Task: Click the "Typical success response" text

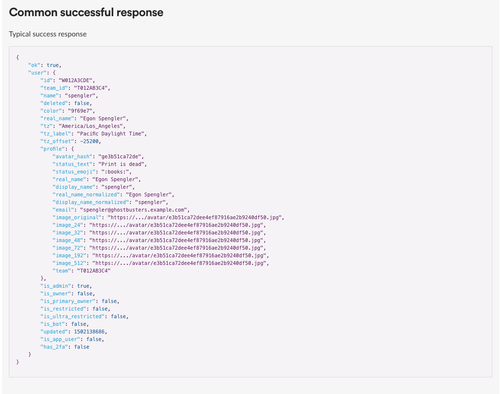Action: 48,34
